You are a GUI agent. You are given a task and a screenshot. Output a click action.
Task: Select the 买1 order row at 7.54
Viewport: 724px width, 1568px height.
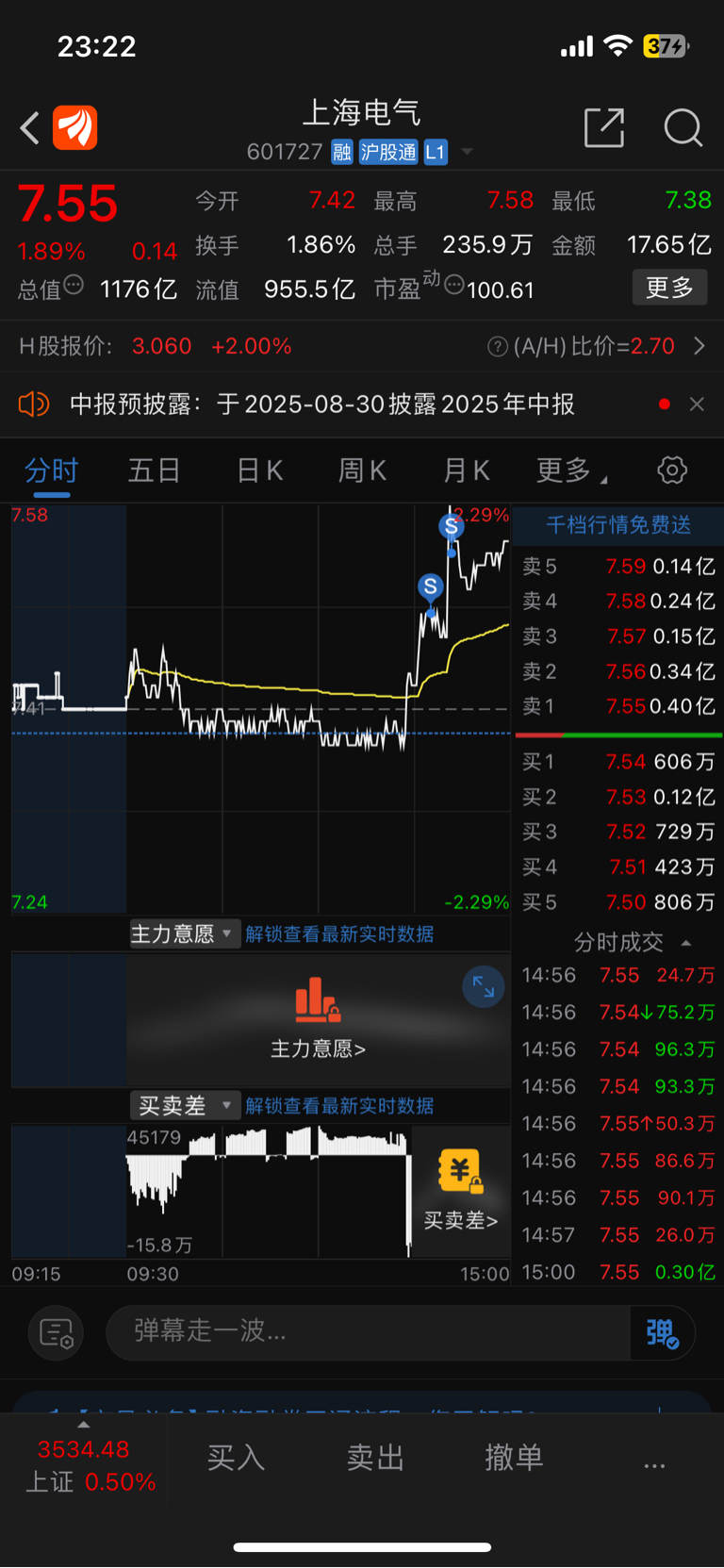coord(618,762)
